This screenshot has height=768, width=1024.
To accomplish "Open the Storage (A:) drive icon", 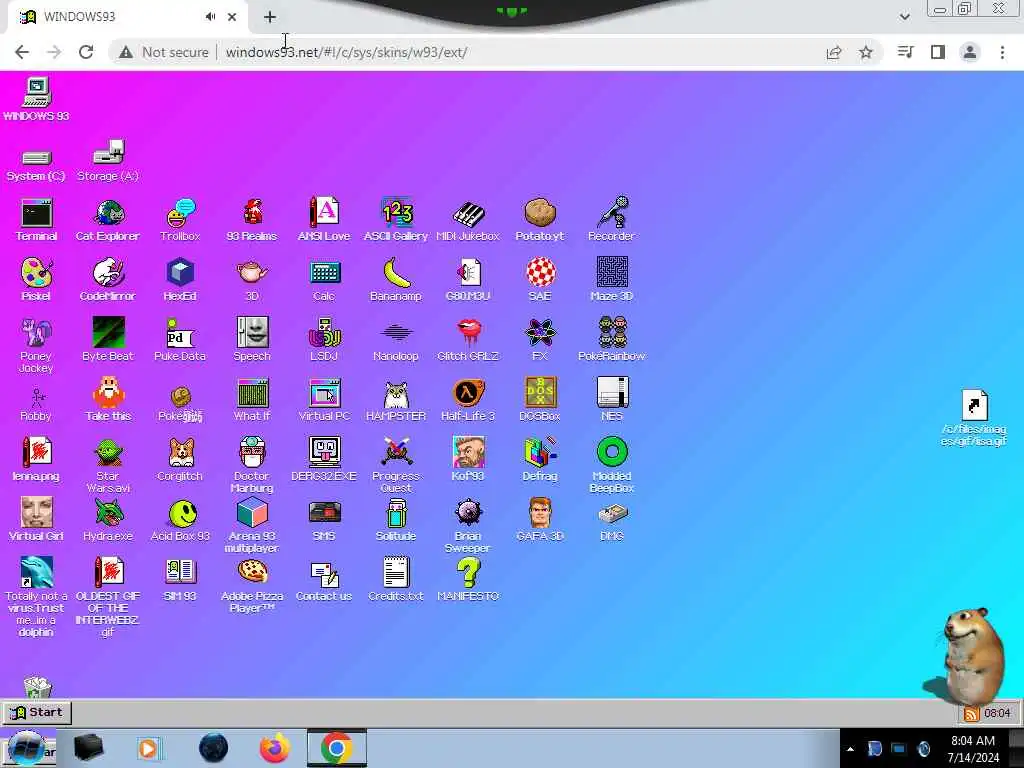I will tap(108, 153).
